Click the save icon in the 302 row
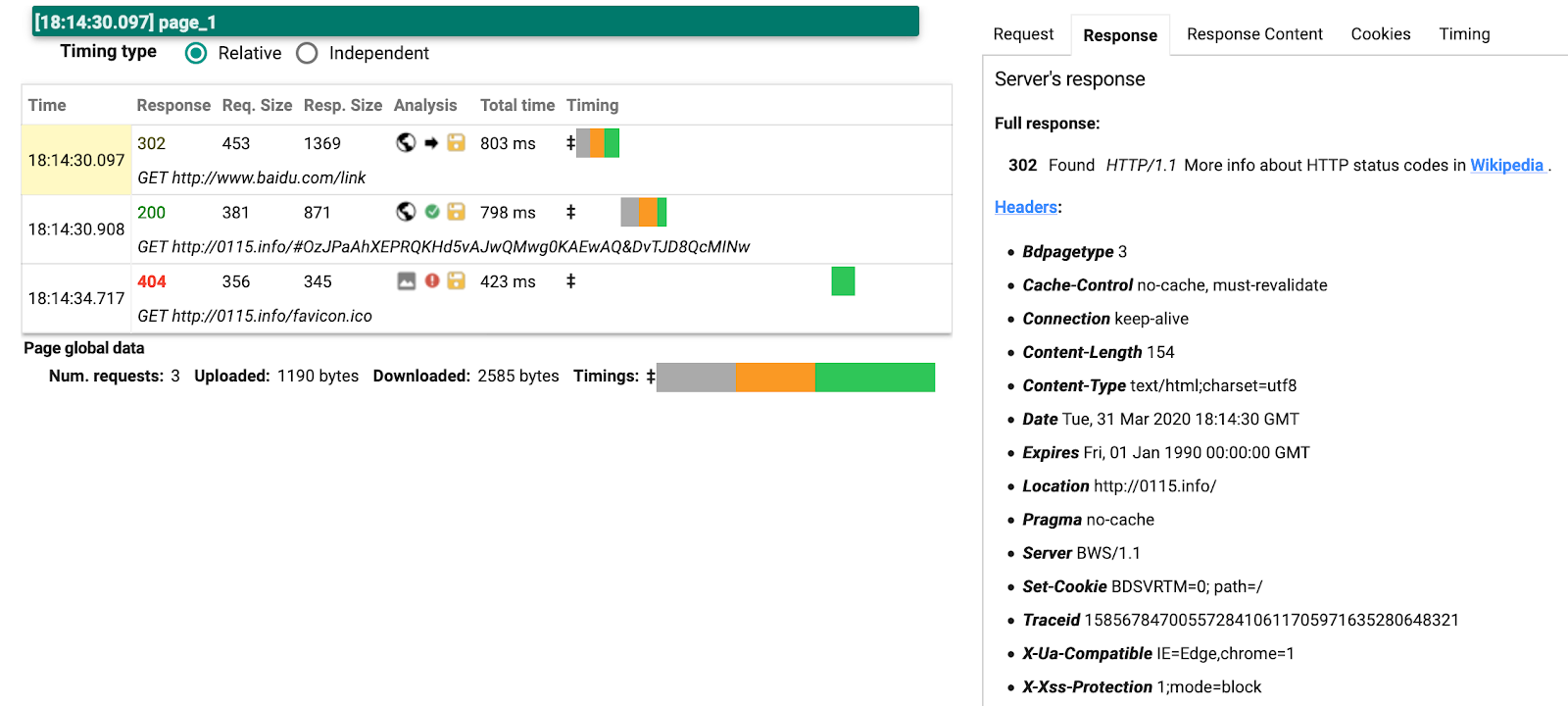The width and height of the screenshot is (1568, 706). pyautogui.click(x=457, y=143)
